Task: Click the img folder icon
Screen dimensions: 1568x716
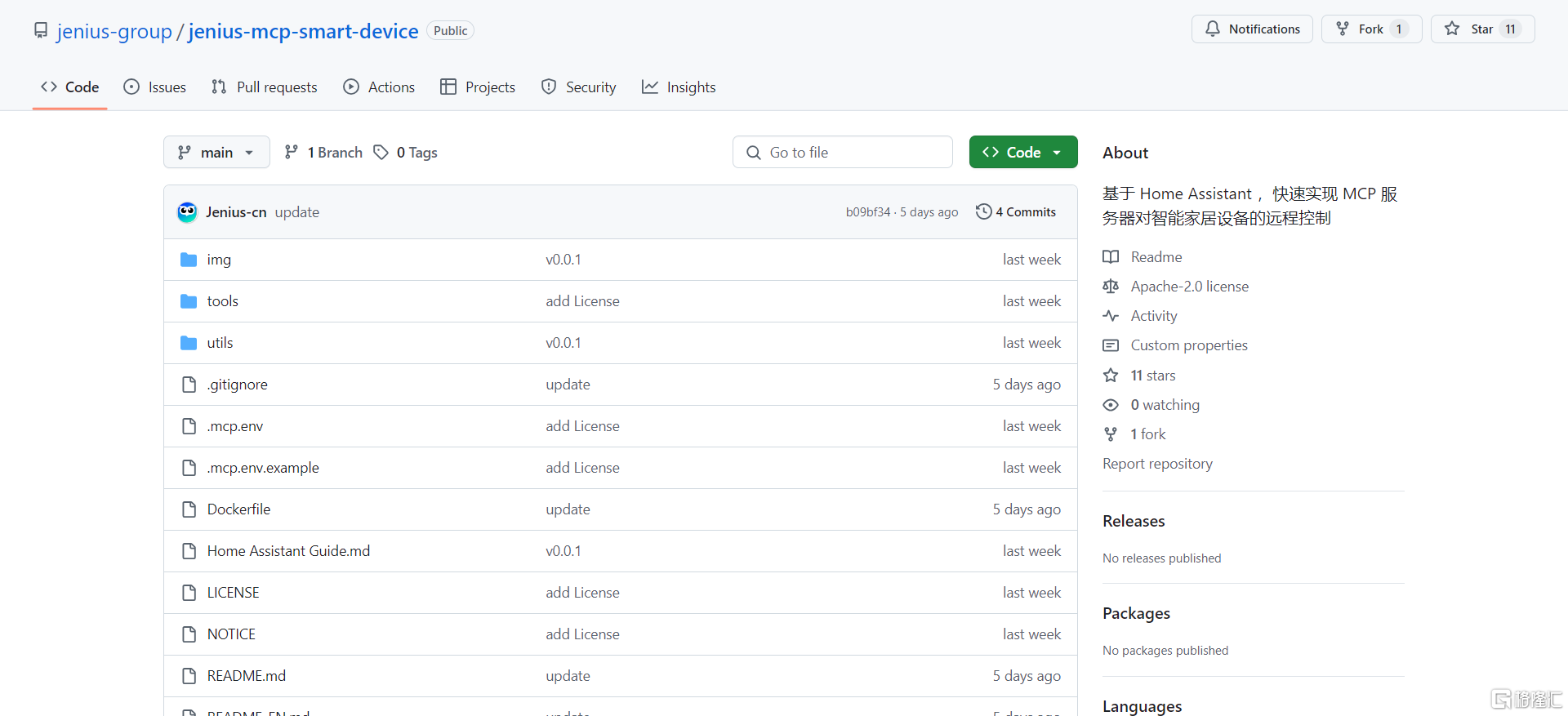Action: pos(189,260)
